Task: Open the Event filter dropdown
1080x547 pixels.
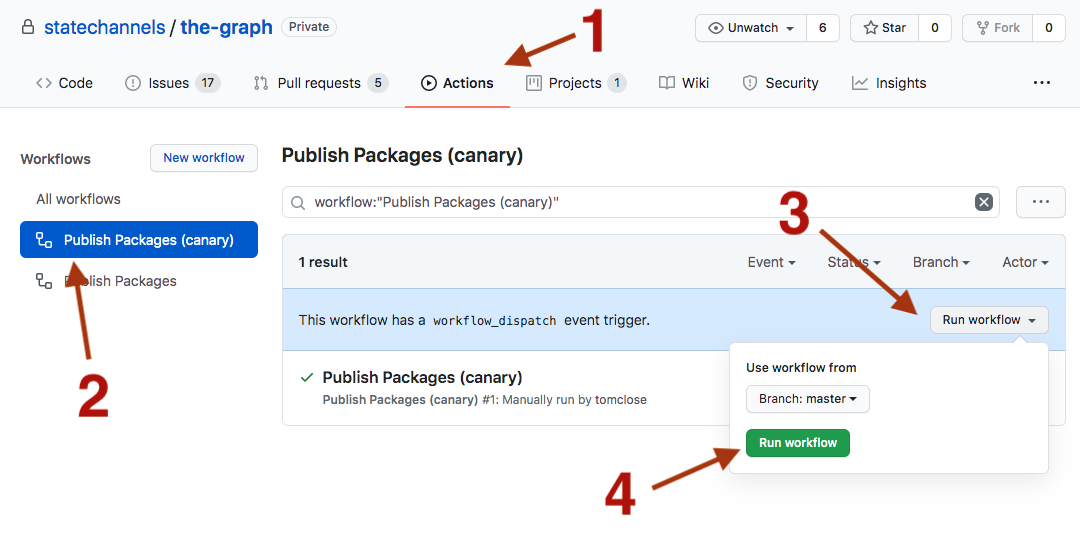Action: (x=771, y=262)
